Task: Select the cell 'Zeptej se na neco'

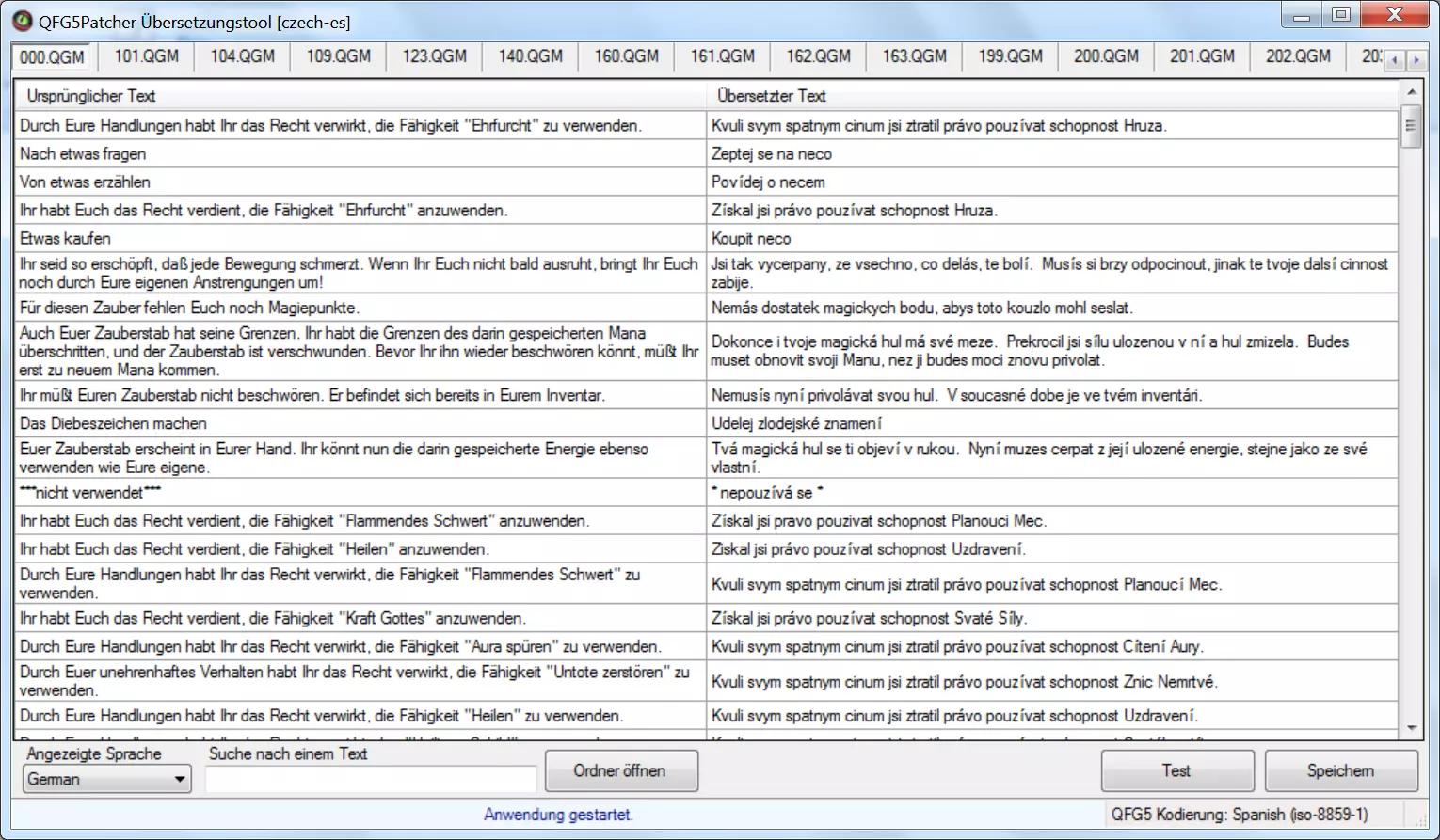Action: [x=1052, y=153]
